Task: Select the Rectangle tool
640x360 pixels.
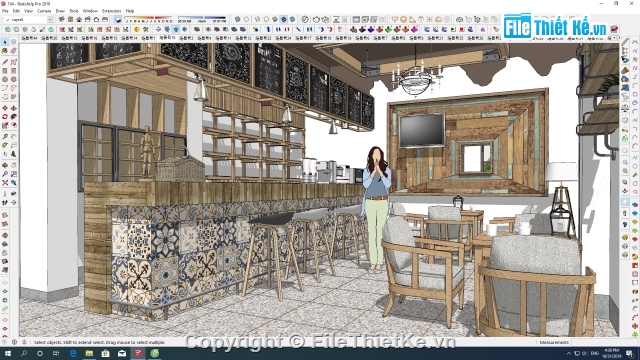Action: click(x=5, y=71)
